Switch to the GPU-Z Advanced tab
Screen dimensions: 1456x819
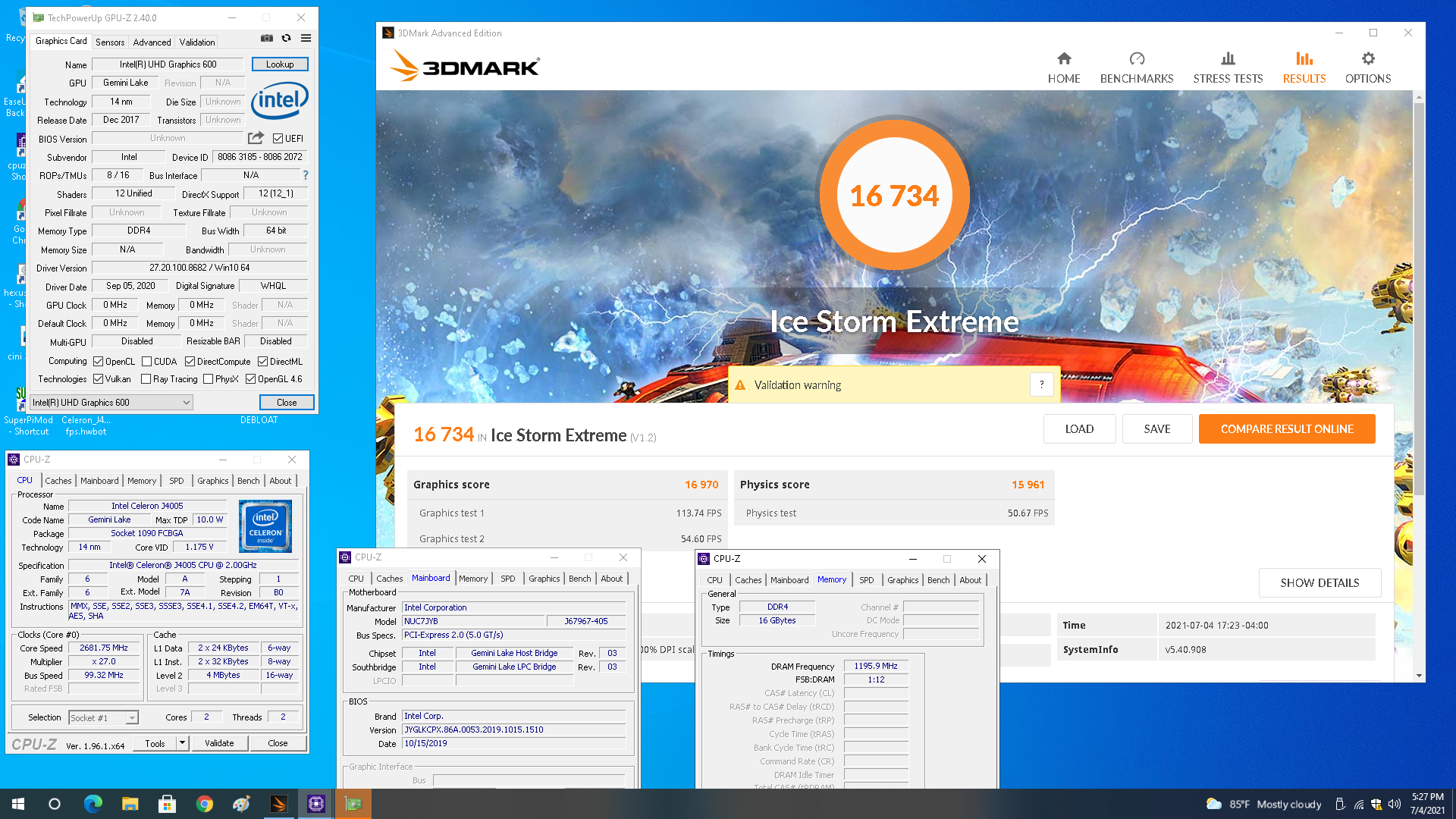coord(152,42)
